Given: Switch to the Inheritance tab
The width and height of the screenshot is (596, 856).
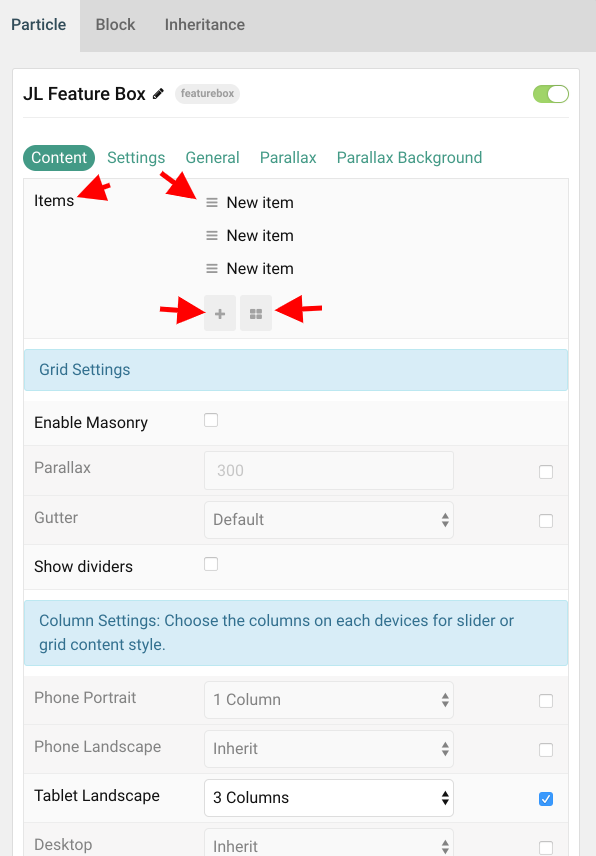Looking at the screenshot, I should (x=205, y=25).
